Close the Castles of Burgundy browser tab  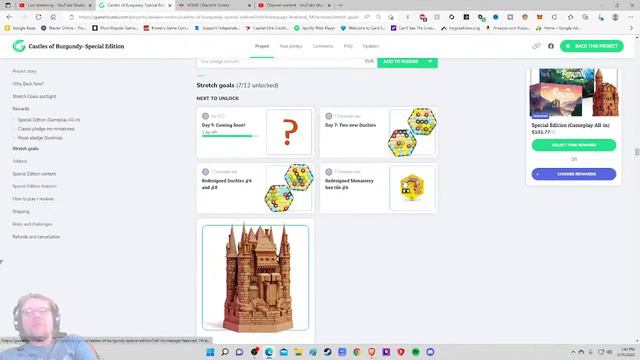tap(170, 5)
